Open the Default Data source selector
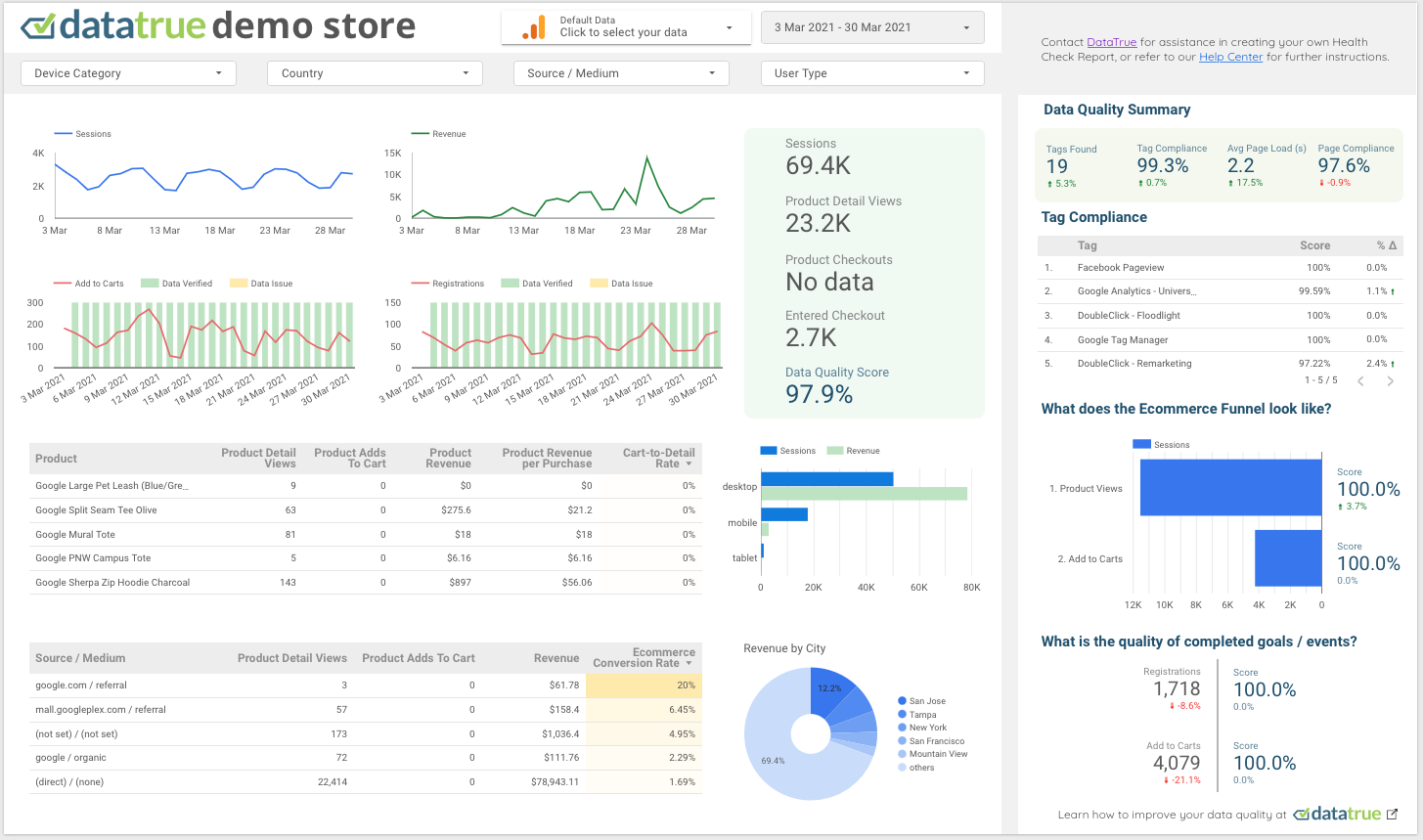The image size is (1423, 840). pyautogui.click(x=626, y=27)
